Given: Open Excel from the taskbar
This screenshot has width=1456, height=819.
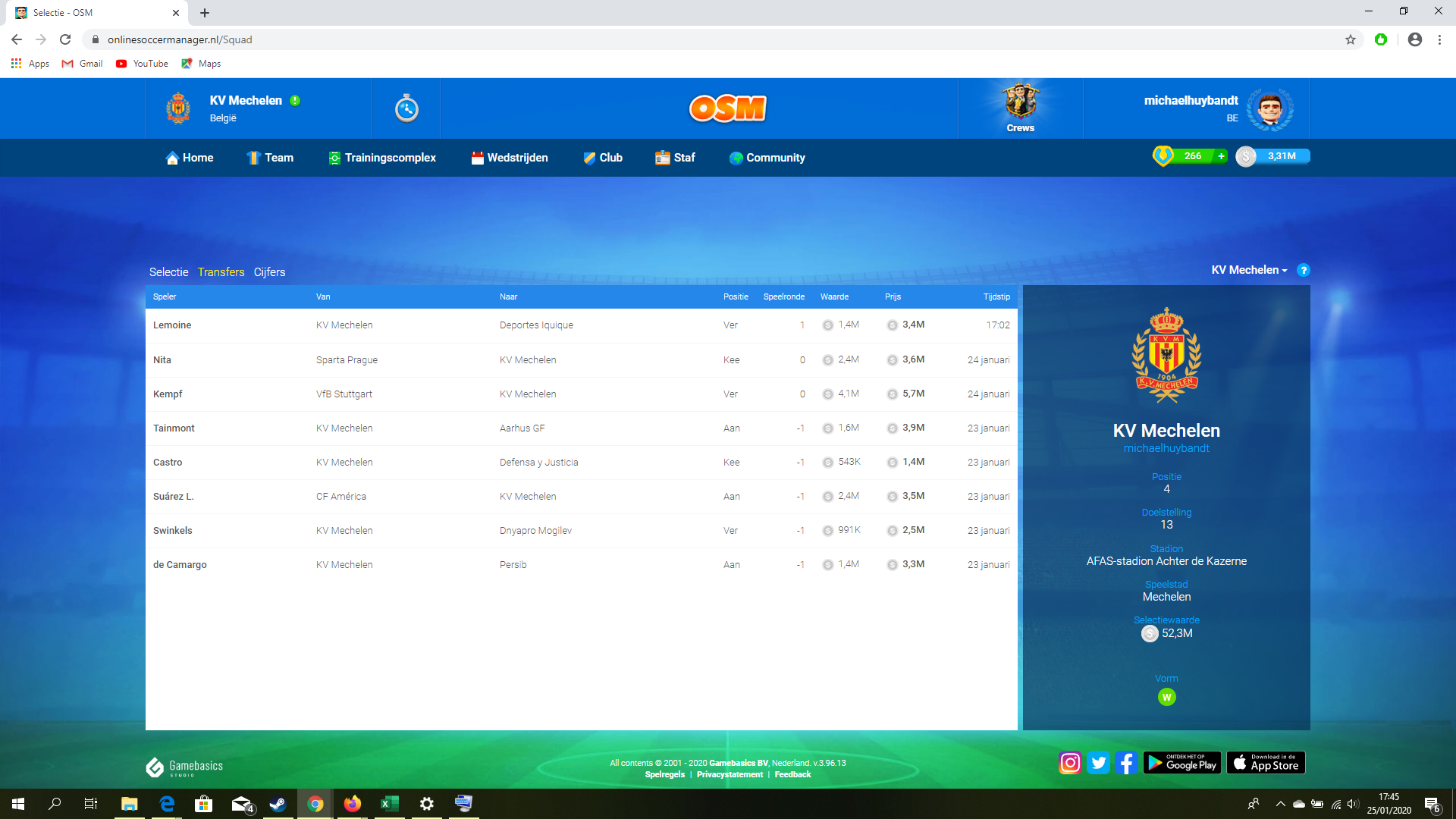Looking at the screenshot, I should (389, 804).
